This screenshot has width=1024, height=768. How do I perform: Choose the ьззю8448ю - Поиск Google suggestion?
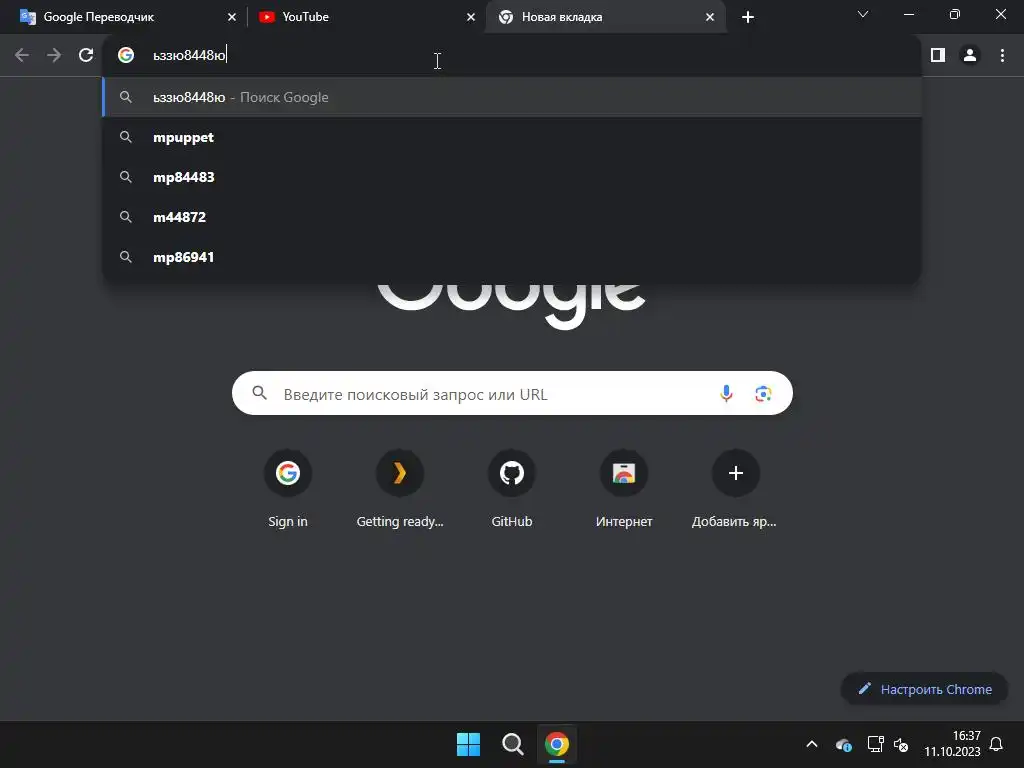(512, 97)
